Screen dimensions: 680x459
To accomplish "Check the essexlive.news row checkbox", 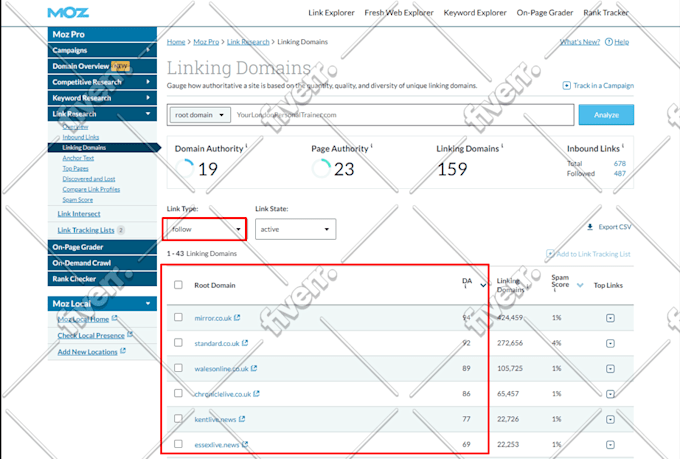I will (178, 443).
